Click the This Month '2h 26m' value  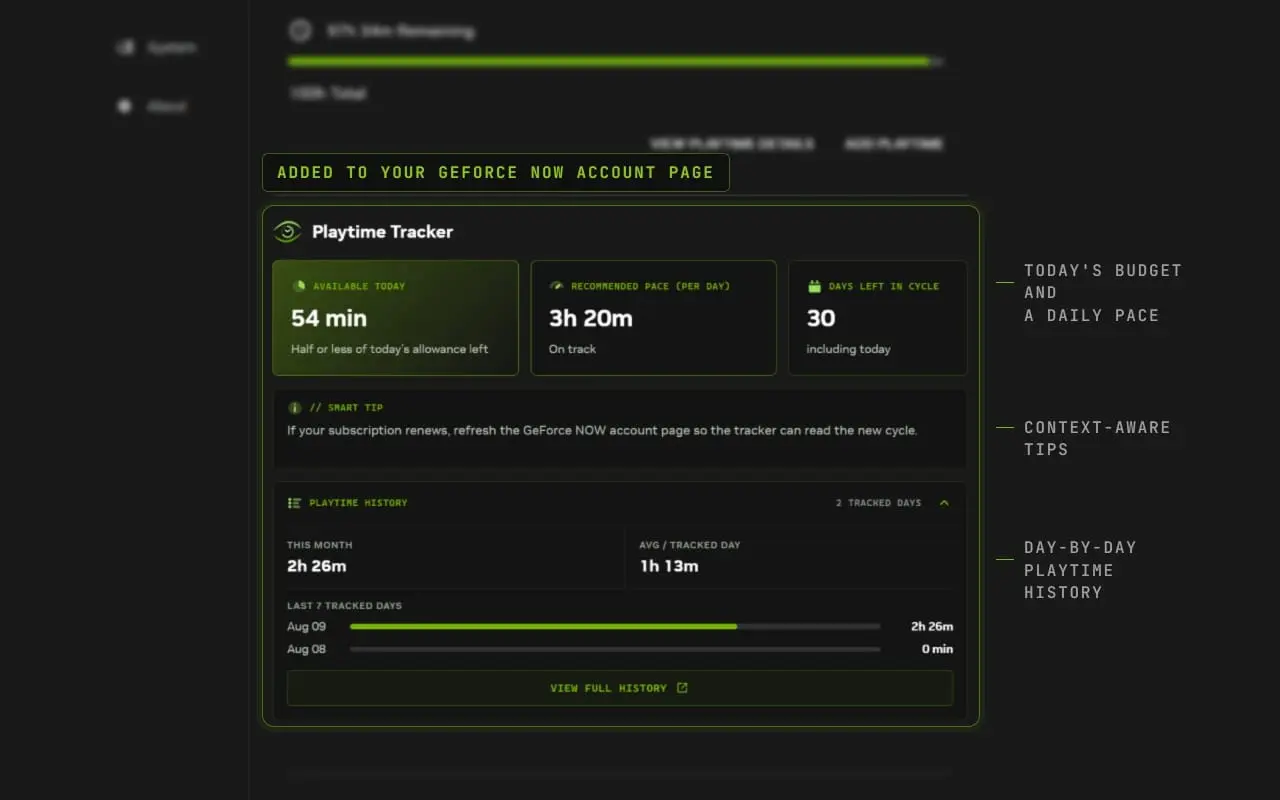tap(317, 566)
